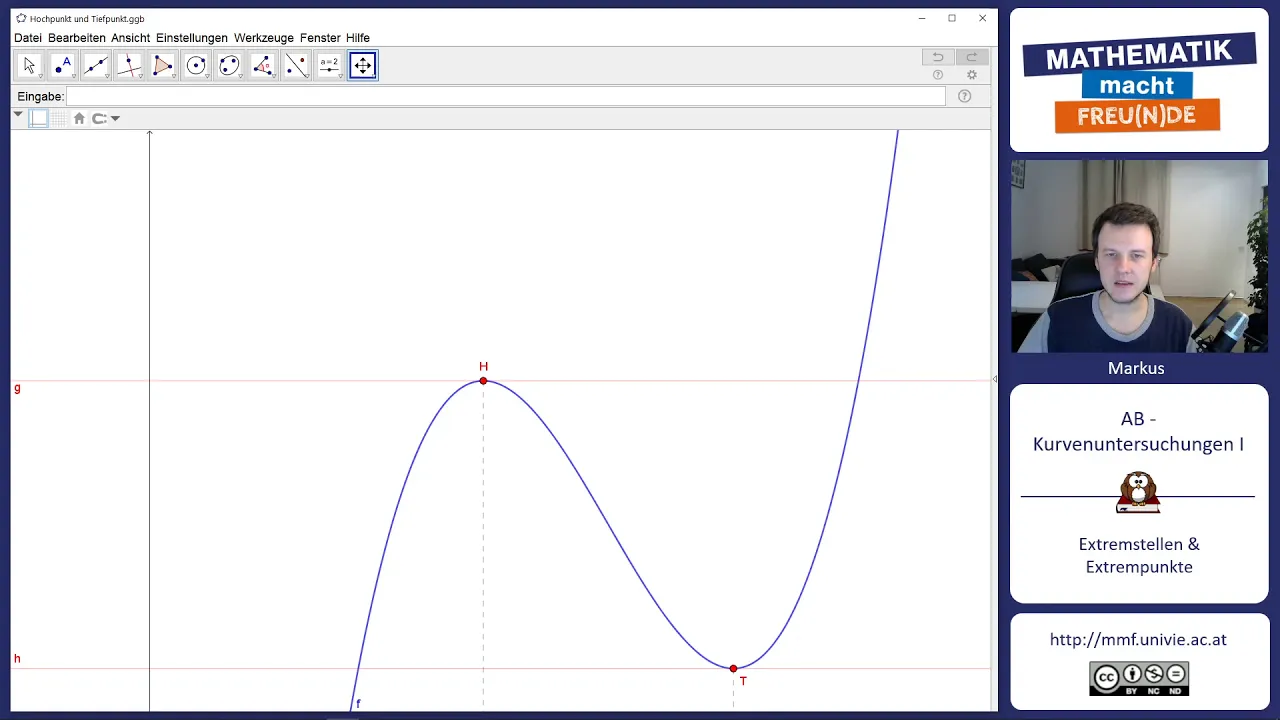The image size is (1280, 720).
Task: Select the Circle with center tool
Action: coord(196,66)
